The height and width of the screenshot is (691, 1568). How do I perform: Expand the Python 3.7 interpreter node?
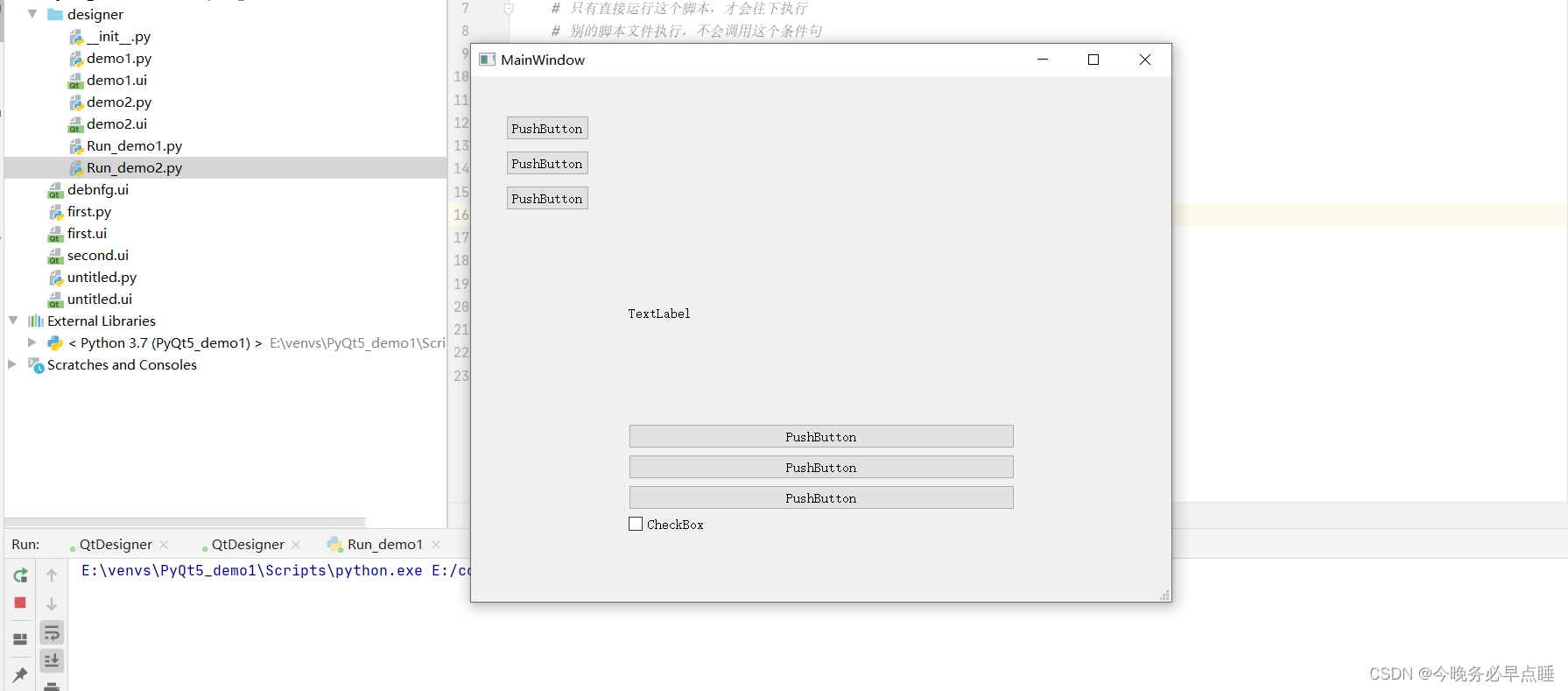32,342
